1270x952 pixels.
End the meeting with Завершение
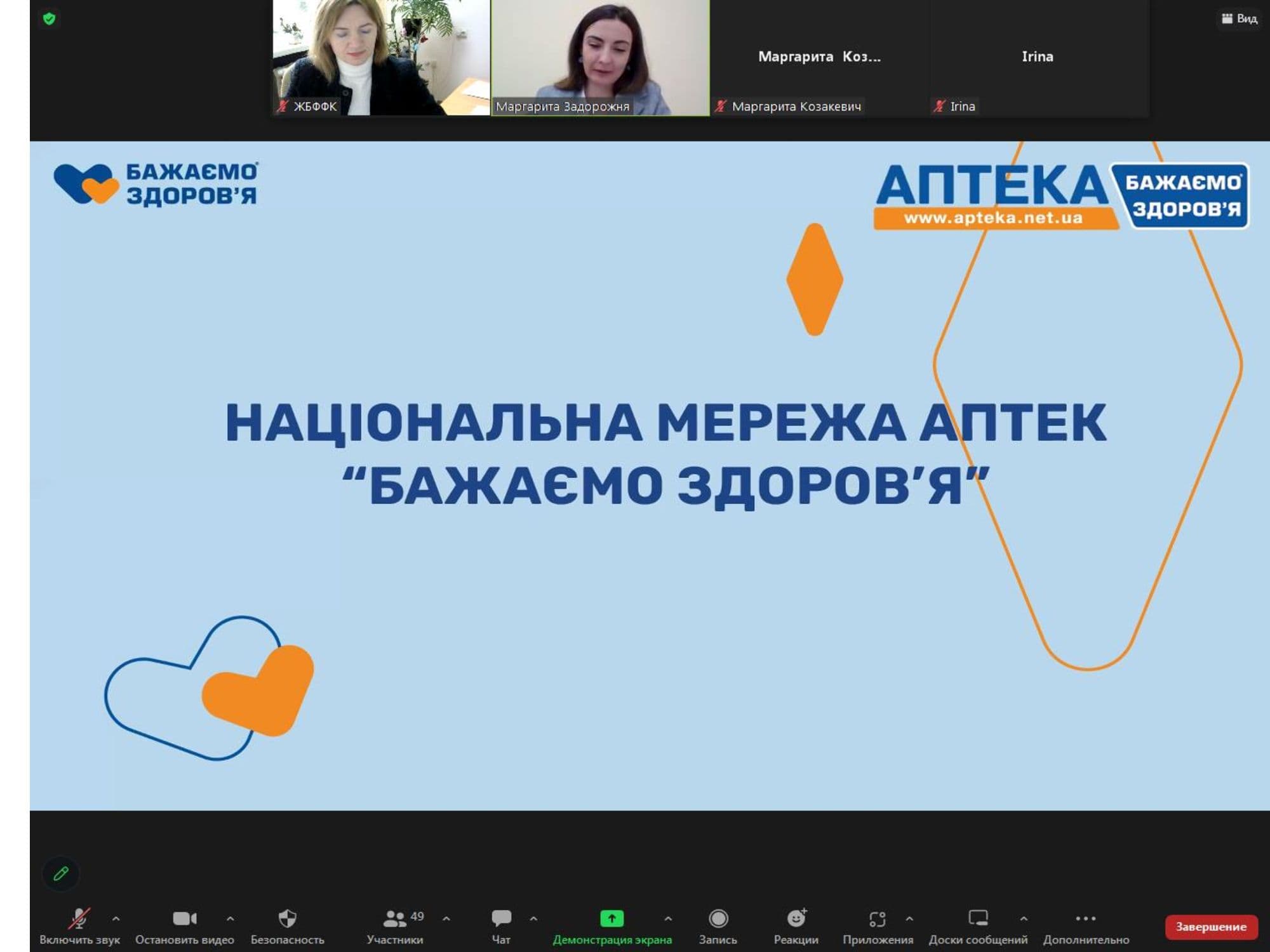1211,927
